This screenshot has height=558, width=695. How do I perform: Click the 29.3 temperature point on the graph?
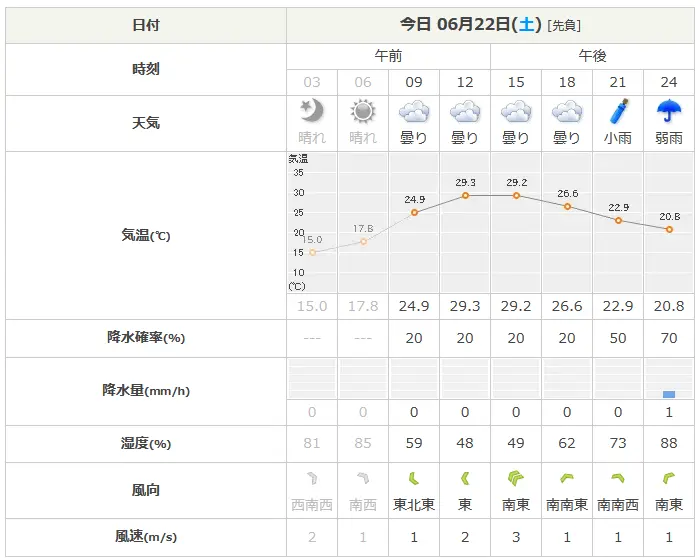coord(465,195)
